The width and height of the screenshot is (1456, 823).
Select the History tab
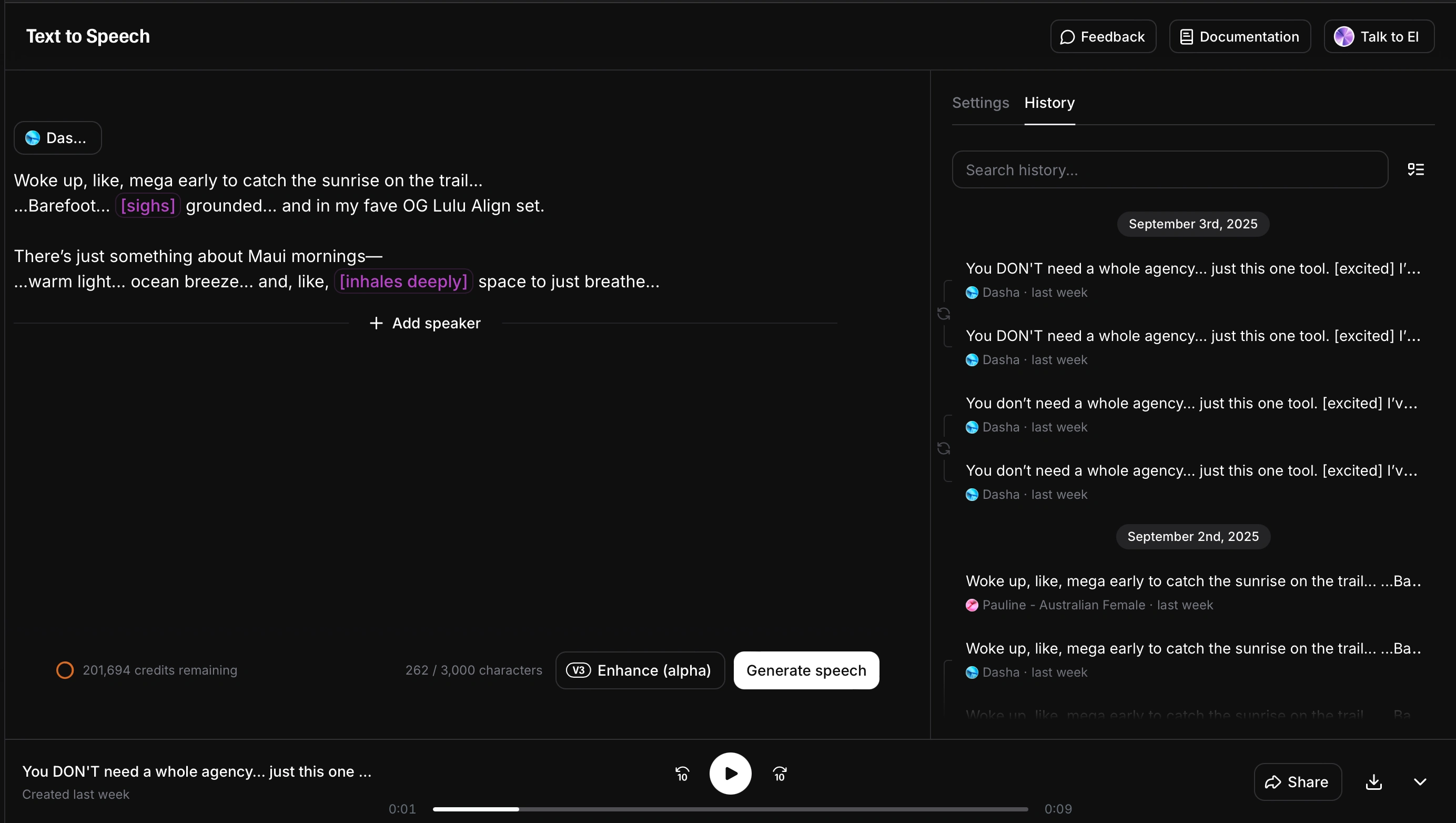(1049, 103)
